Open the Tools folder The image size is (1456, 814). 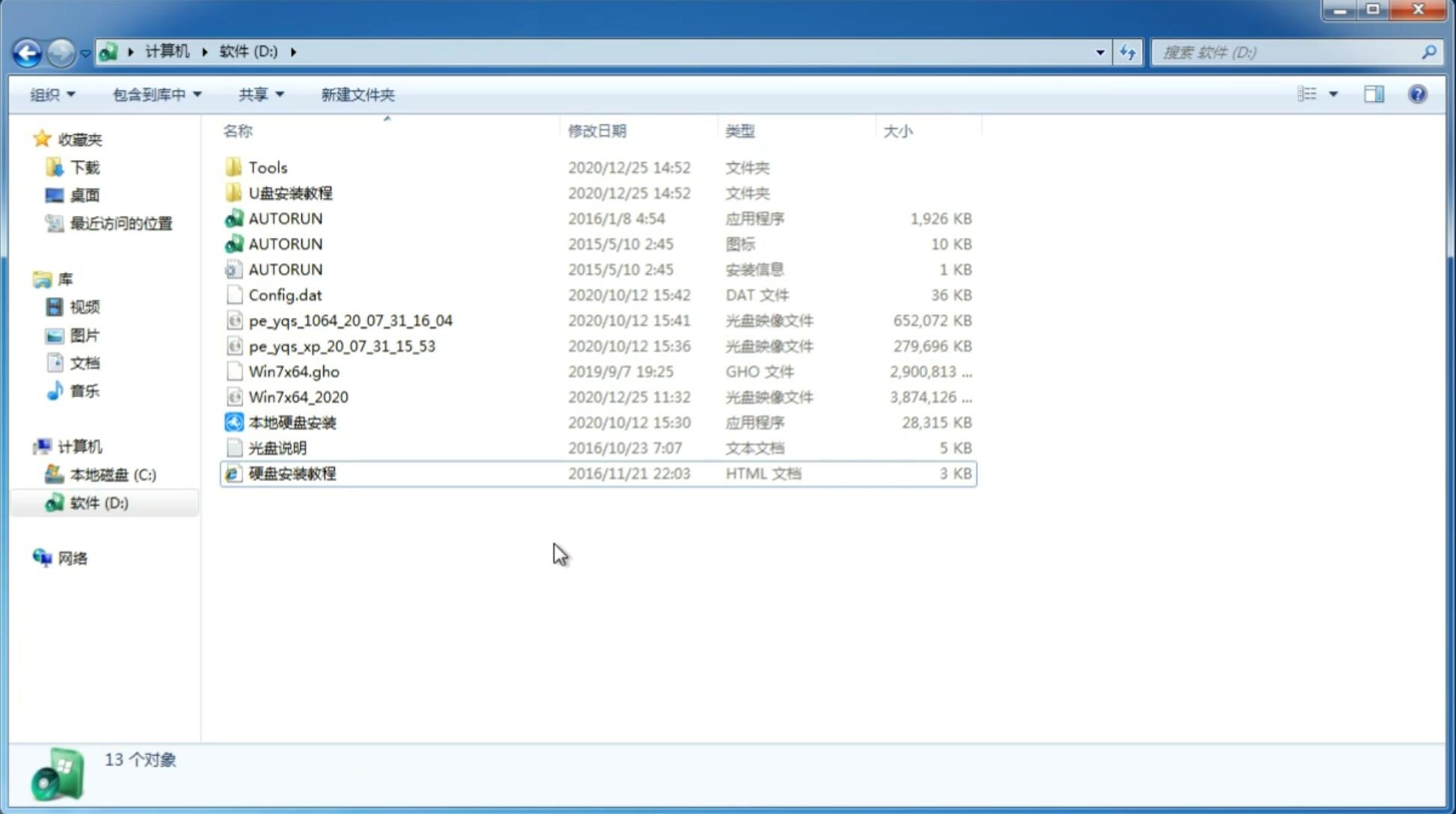[x=267, y=167]
